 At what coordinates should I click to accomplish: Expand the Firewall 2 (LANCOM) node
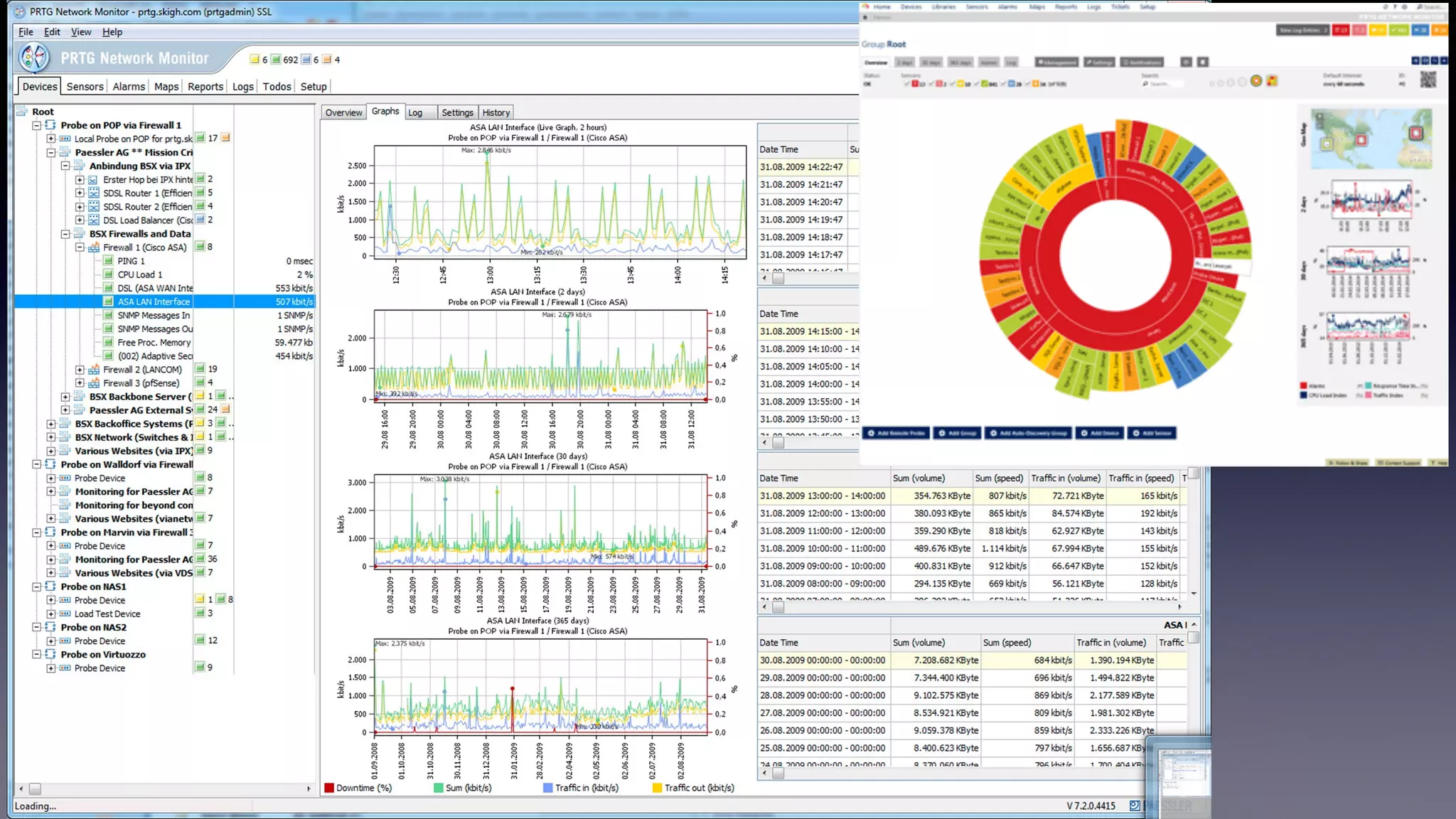(80, 370)
